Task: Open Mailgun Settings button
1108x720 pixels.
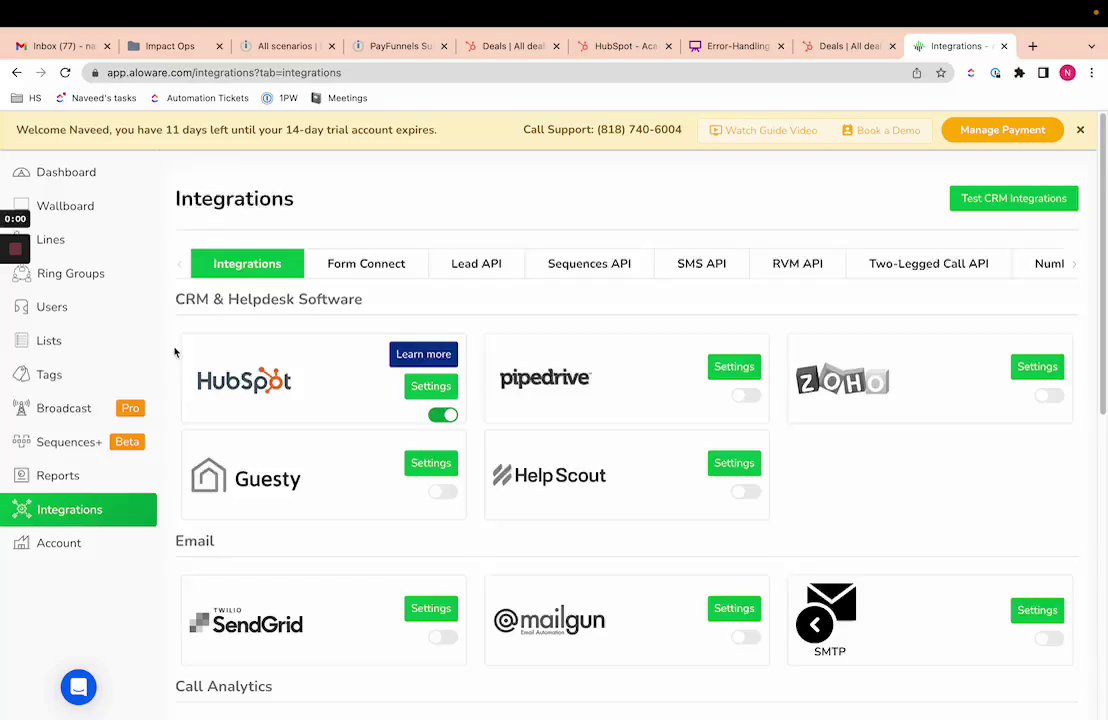Action: coord(734,608)
